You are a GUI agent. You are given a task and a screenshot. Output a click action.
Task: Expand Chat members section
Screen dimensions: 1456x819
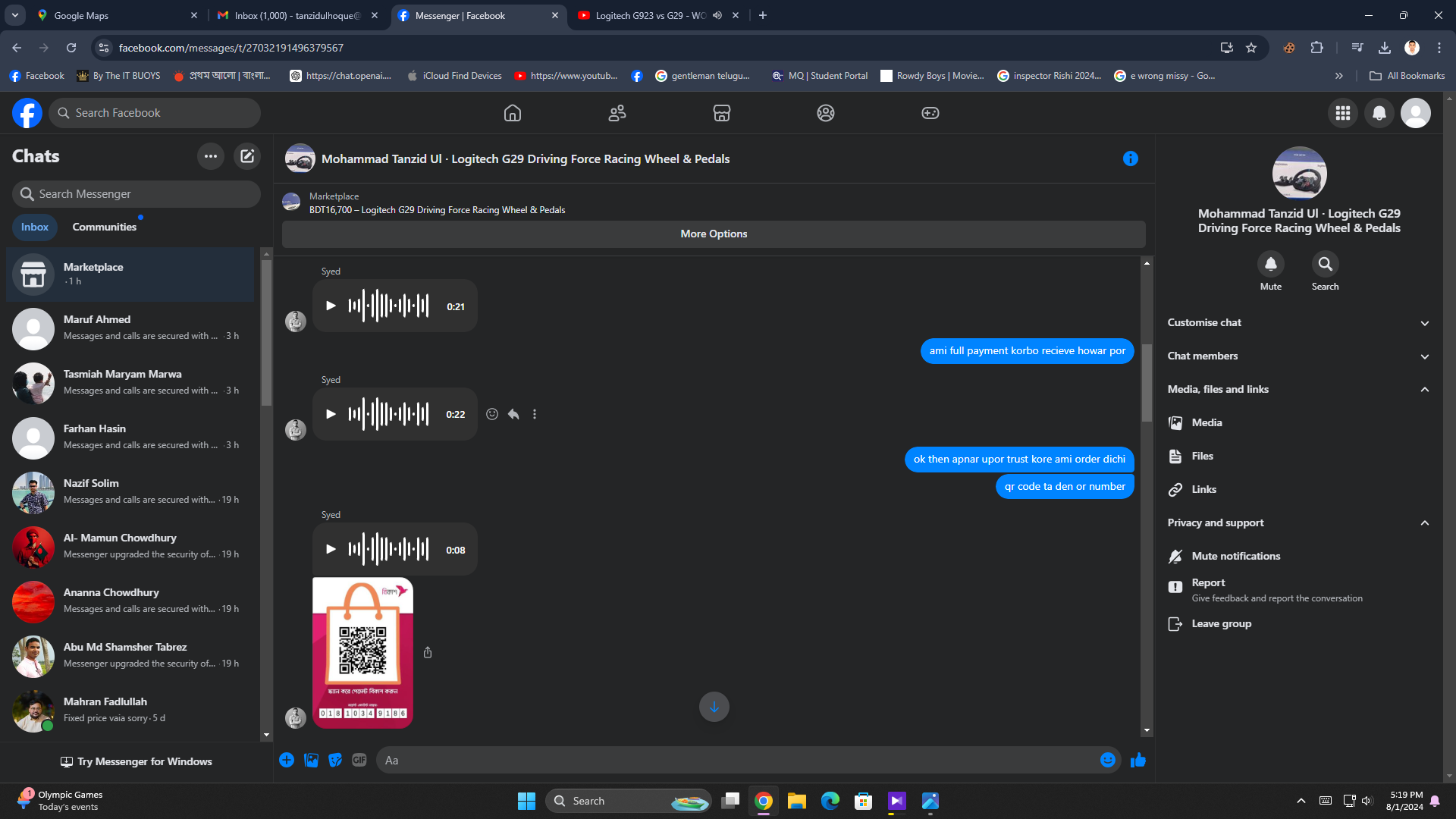click(x=1299, y=356)
